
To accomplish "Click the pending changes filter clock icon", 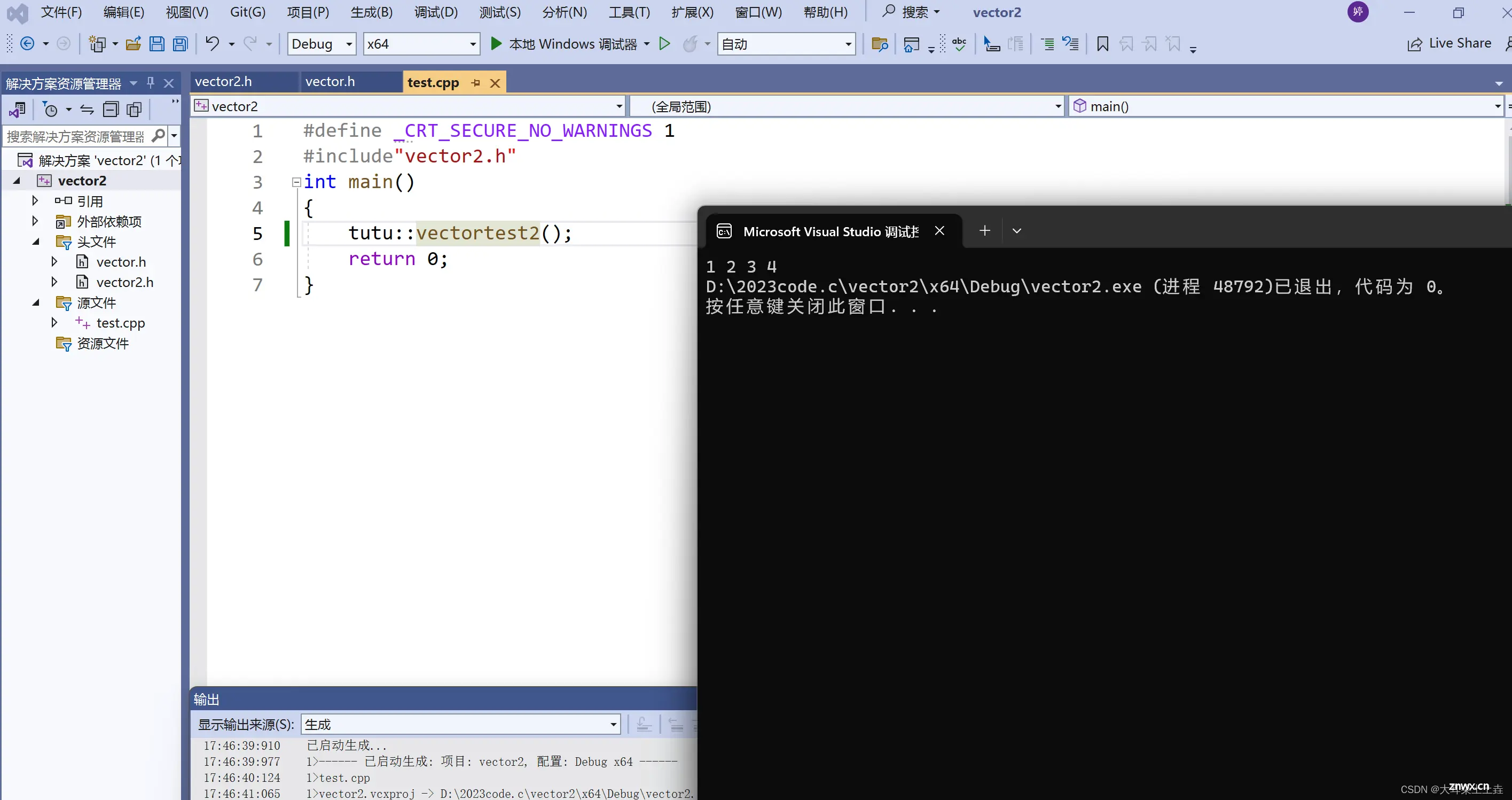I will pos(51,109).
